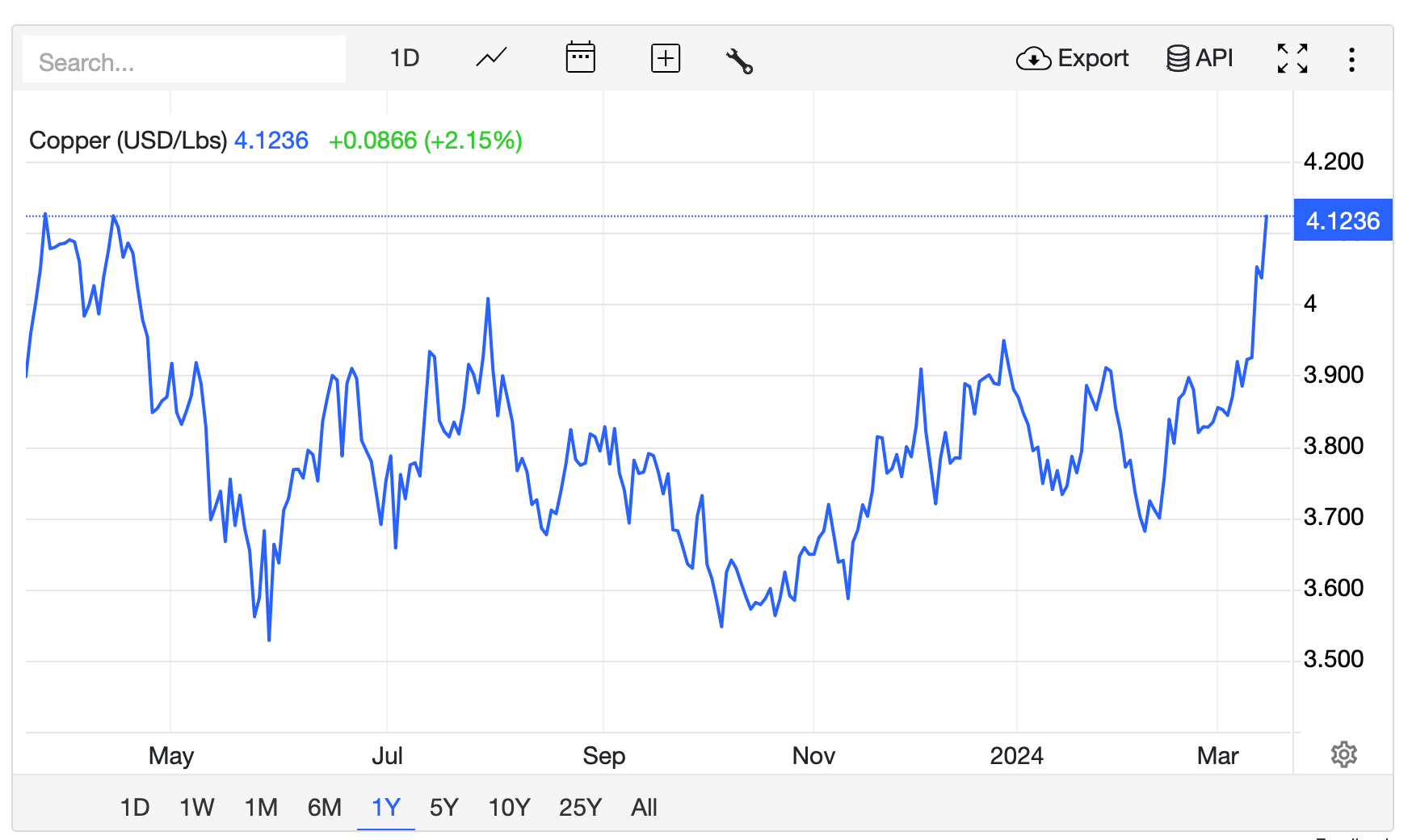
Task: Click the Mar x-axis label
Action: (1217, 756)
